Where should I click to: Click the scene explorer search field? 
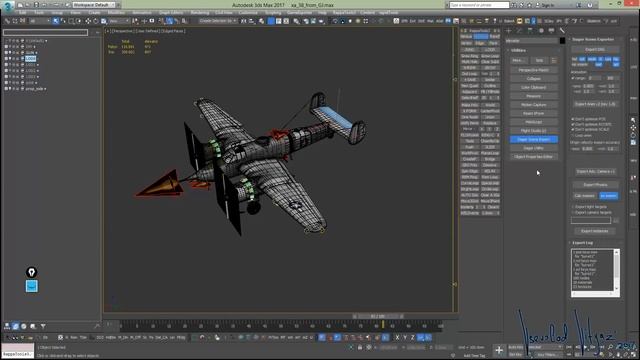coord(45,32)
